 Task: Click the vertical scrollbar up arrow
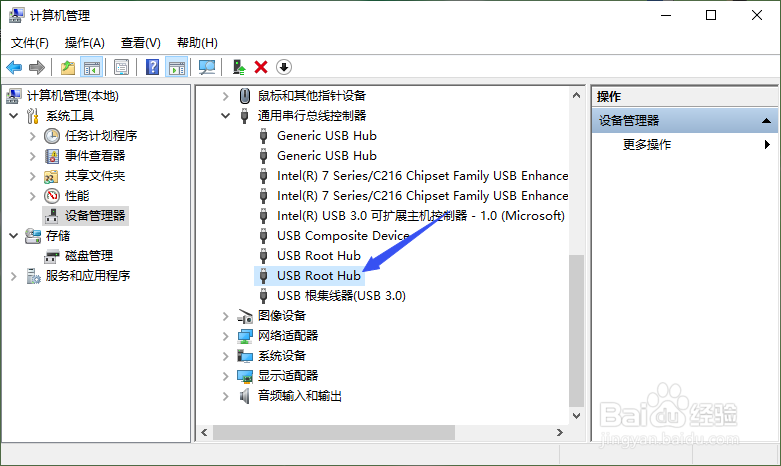[576, 95]
